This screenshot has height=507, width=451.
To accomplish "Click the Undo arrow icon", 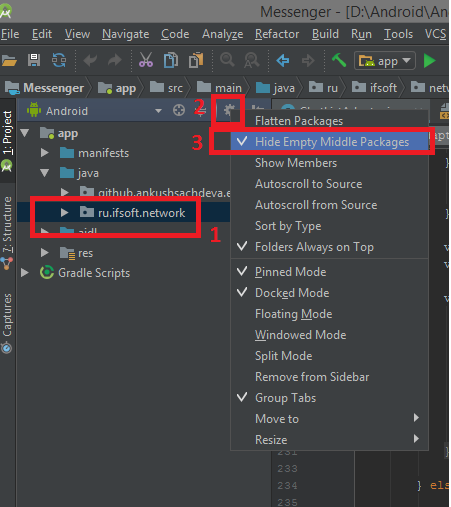I will click(x=90, y=61).
